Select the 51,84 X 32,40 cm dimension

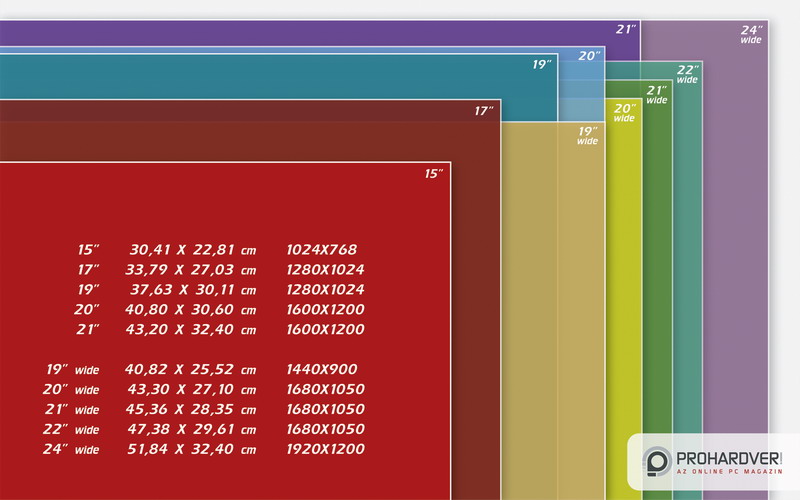click(192, 449)
